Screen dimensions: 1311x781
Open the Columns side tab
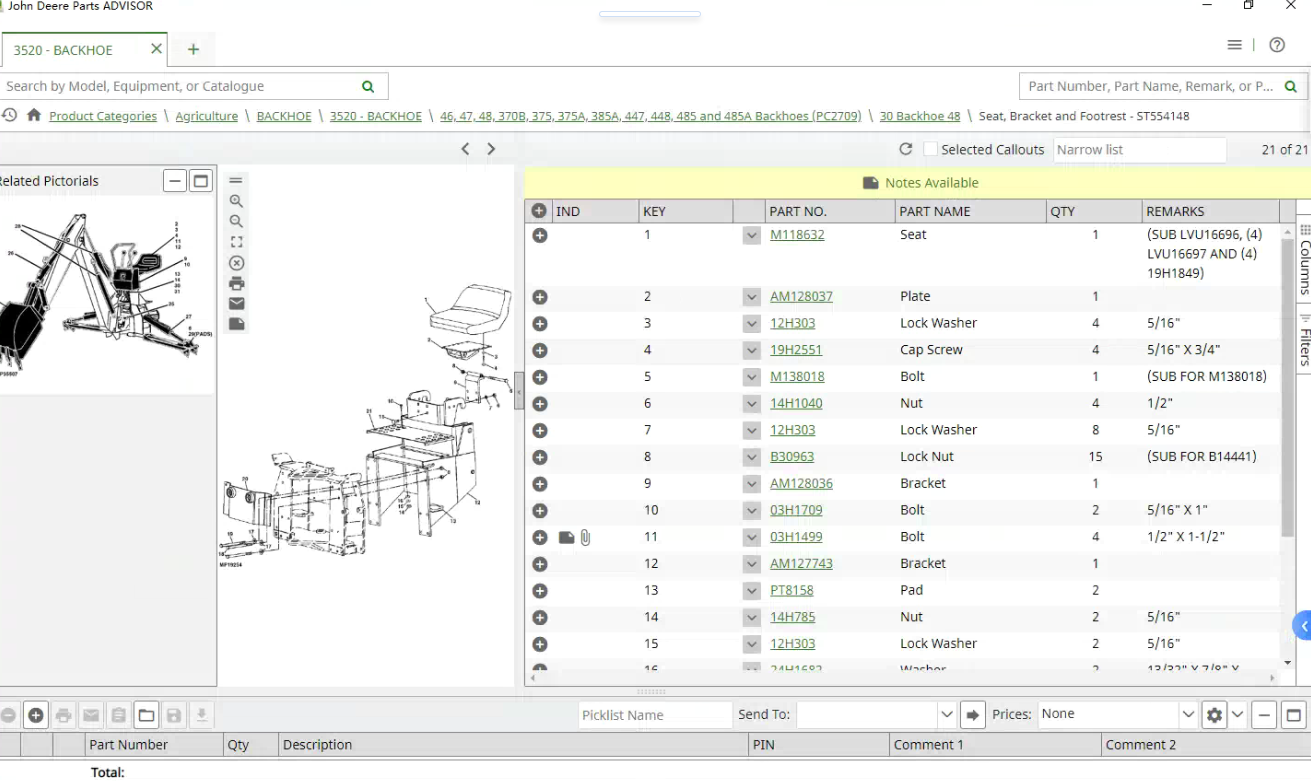pyautogui.click(x=1304, y=258)
